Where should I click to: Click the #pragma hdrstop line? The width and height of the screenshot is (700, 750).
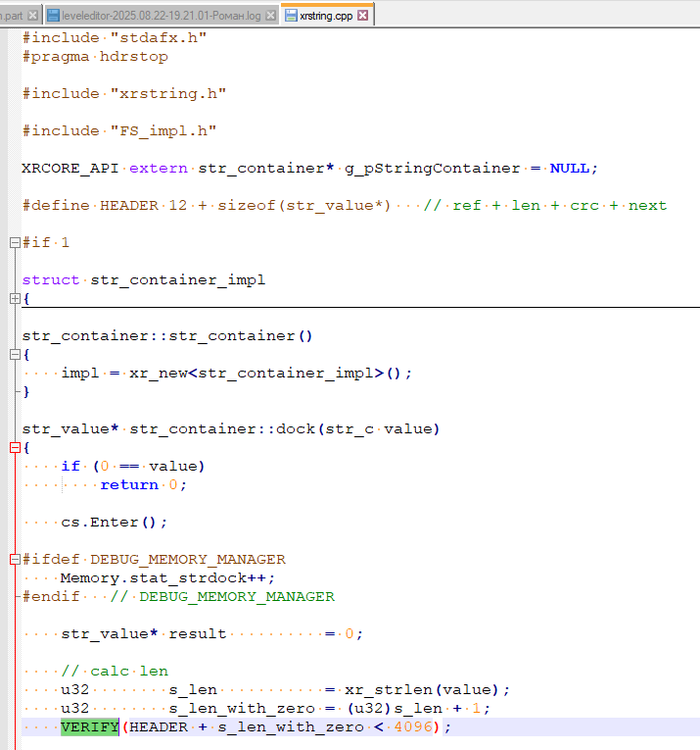point(95,57)
